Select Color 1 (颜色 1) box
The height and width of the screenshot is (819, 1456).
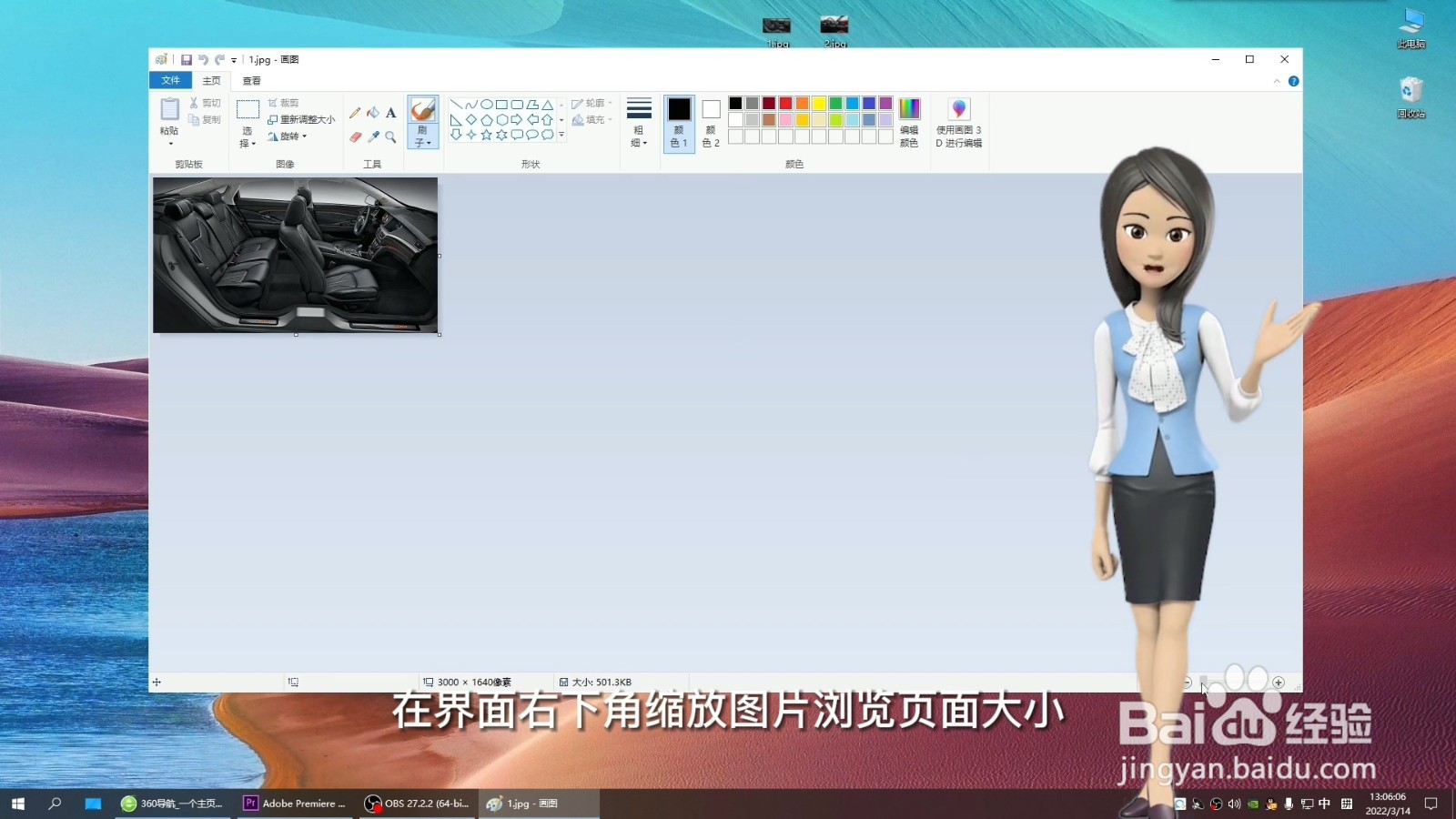click(679, 123)
